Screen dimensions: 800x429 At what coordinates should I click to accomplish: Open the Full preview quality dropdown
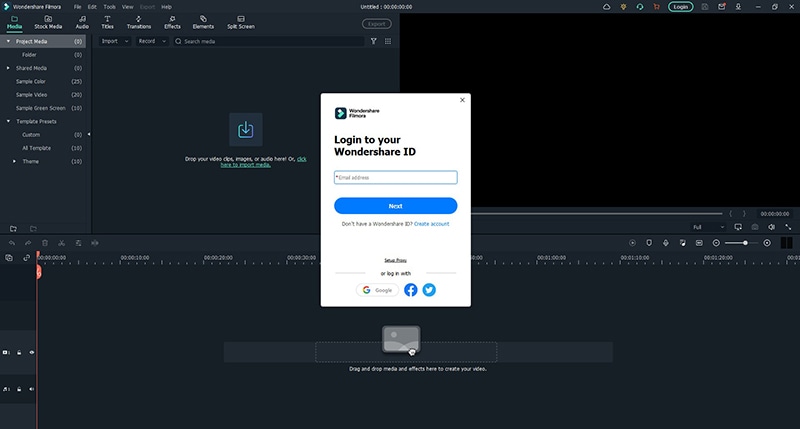(x=708, y=227)
